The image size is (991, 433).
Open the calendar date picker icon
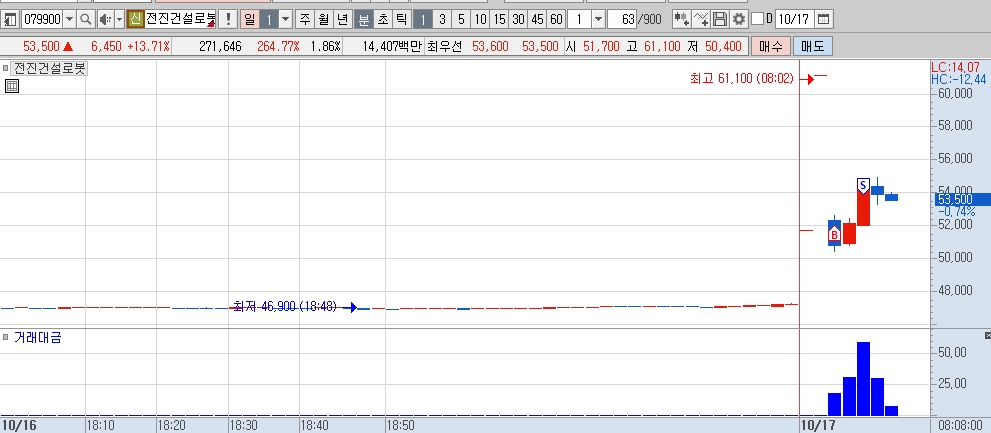click(823, 19)
